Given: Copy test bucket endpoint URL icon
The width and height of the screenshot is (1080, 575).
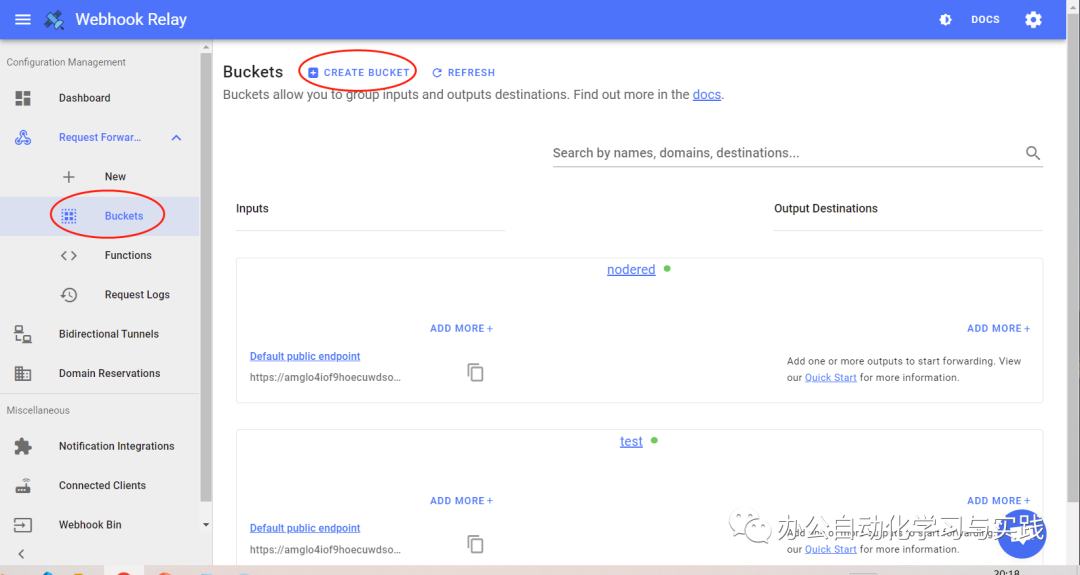Looking at the screenshot, I should [475, 545].
